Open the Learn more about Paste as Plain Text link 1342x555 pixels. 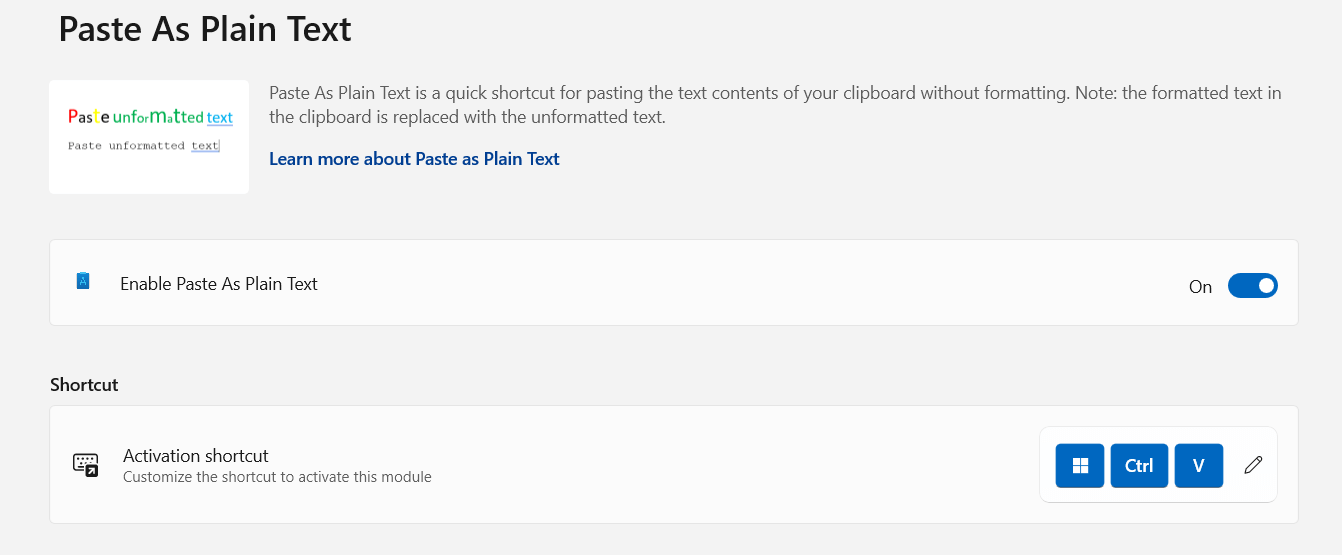point(414,159)
